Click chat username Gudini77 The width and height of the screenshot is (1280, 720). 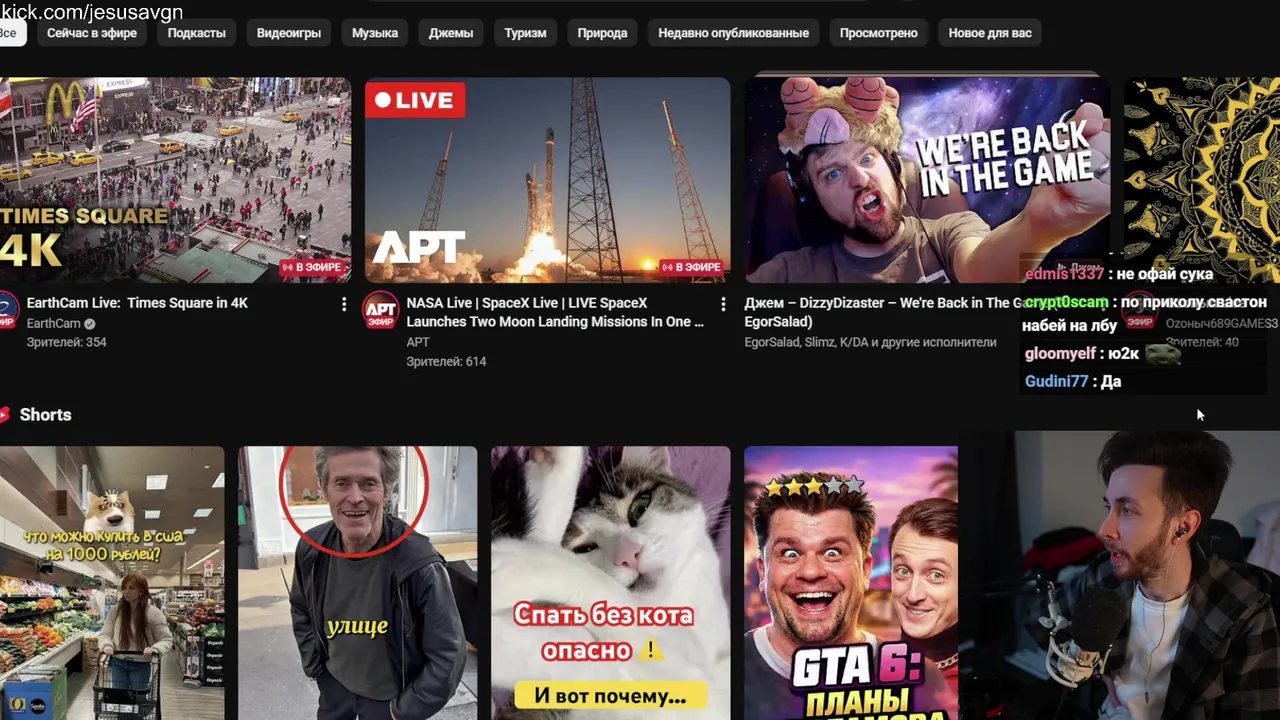pyautogui.click(x=1056, y=382)
